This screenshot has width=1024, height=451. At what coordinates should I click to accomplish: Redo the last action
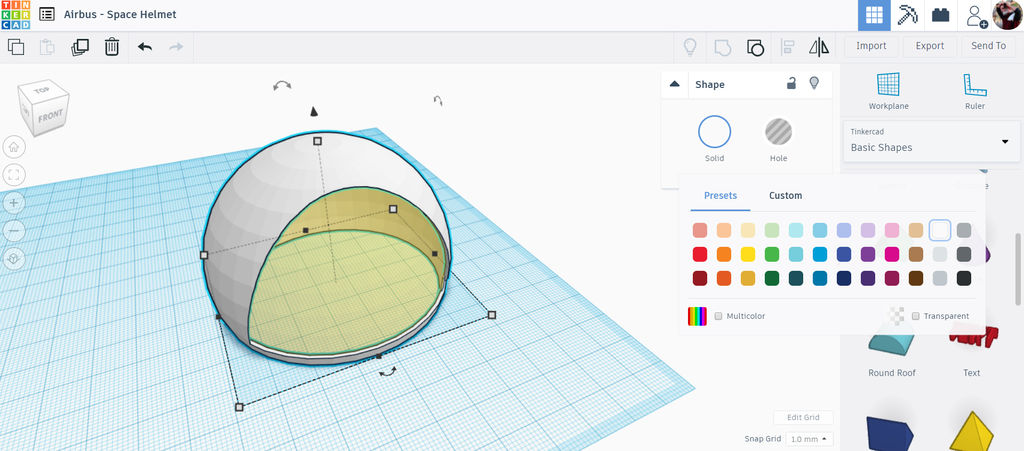coord(176,47)
